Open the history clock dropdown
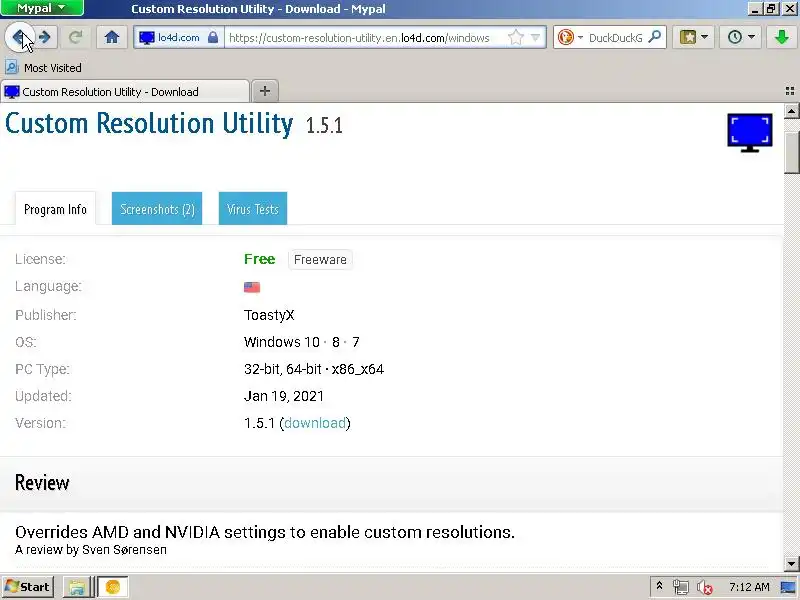This screenshot has height=600, width=800. click(x=740, y=37)
